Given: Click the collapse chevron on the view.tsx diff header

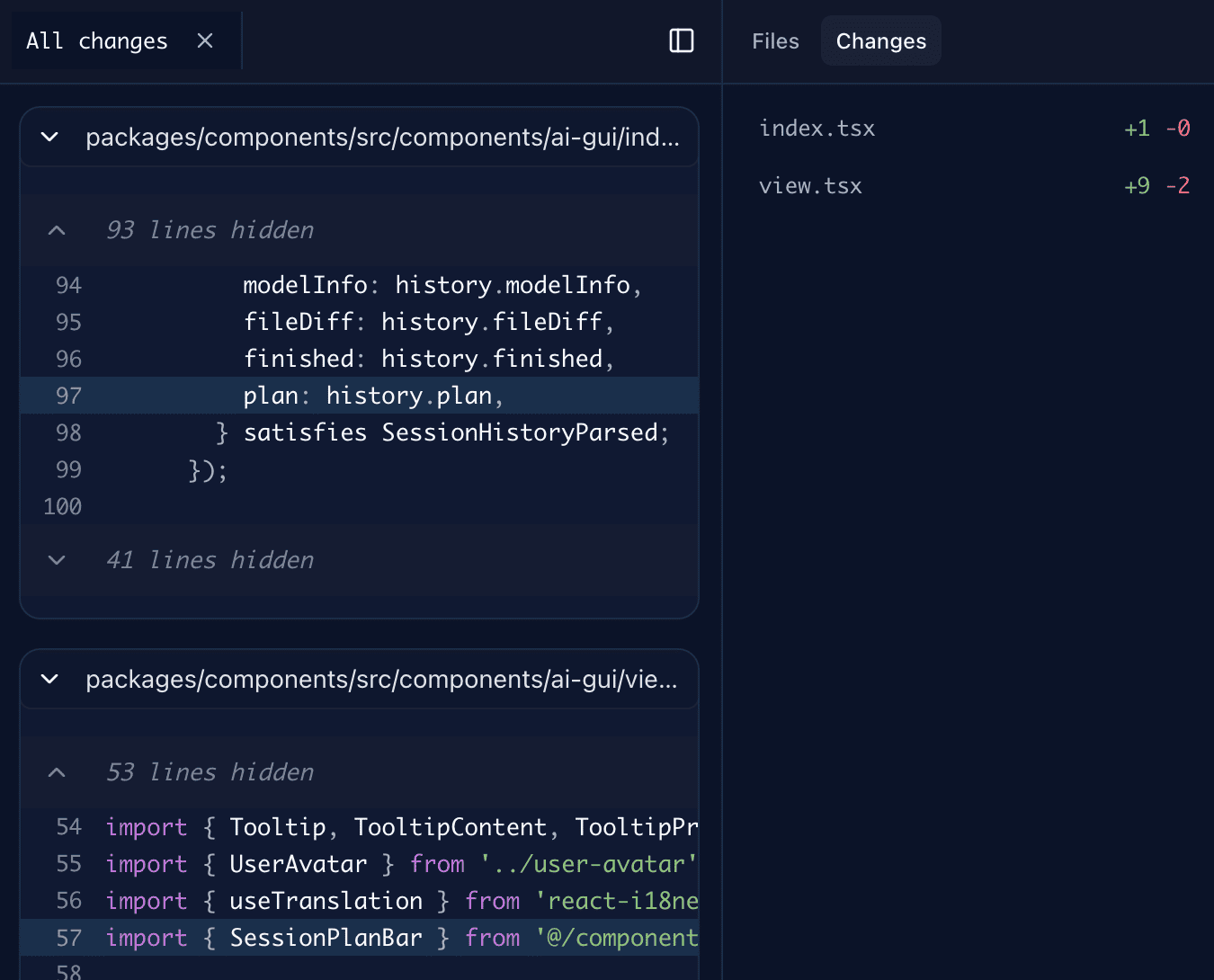Looking at the screenshot, I should tap(49, 679).
